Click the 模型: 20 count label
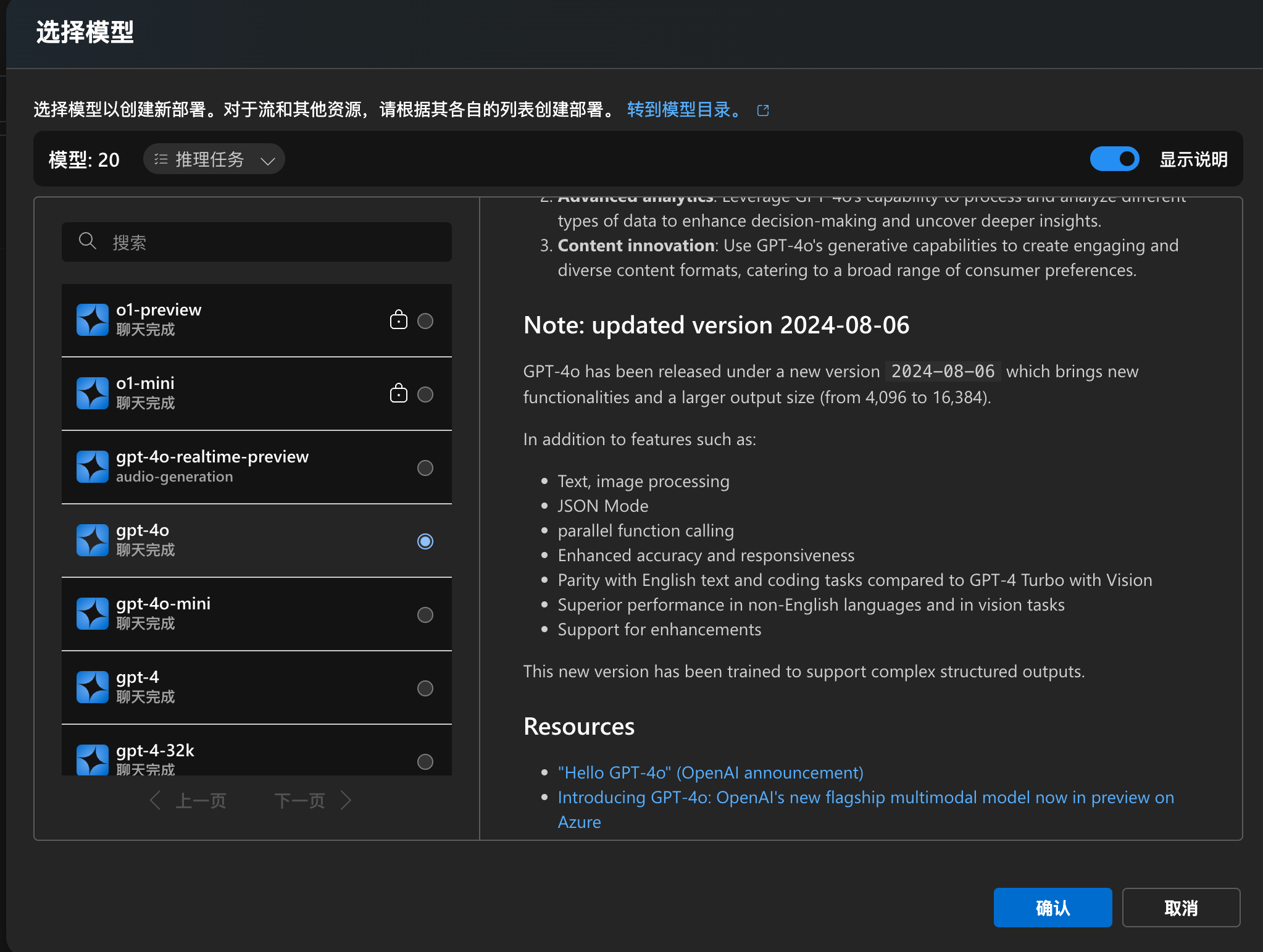Viewport: 1263px width, 952px height. [x=84, y=160]
